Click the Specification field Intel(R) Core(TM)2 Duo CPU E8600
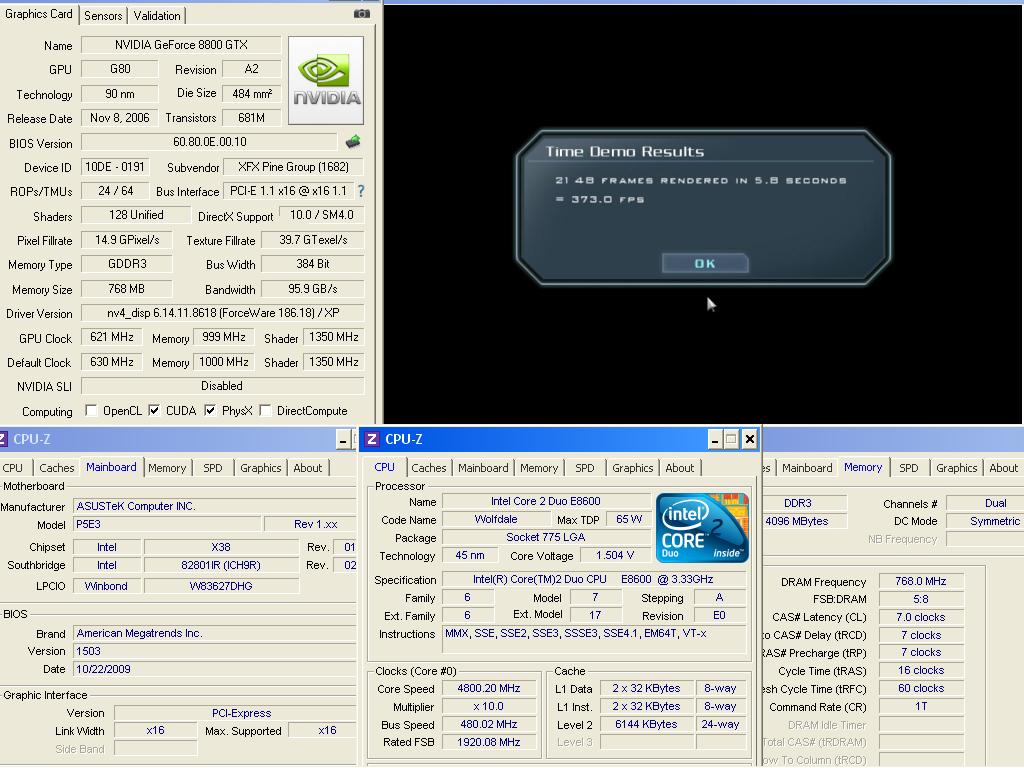The width and height of the screenshot is (1024, 768). [x=594, y=579]
